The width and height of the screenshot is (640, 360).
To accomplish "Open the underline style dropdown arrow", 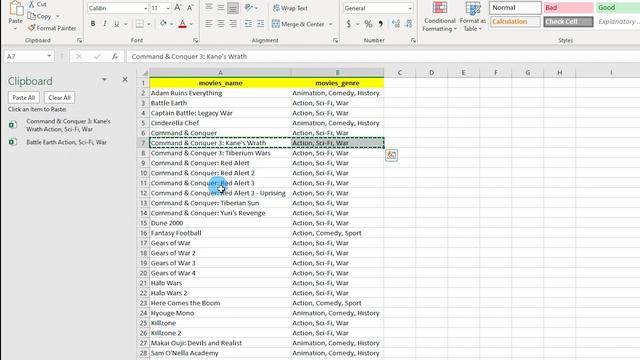I will [x=125, y=24].
